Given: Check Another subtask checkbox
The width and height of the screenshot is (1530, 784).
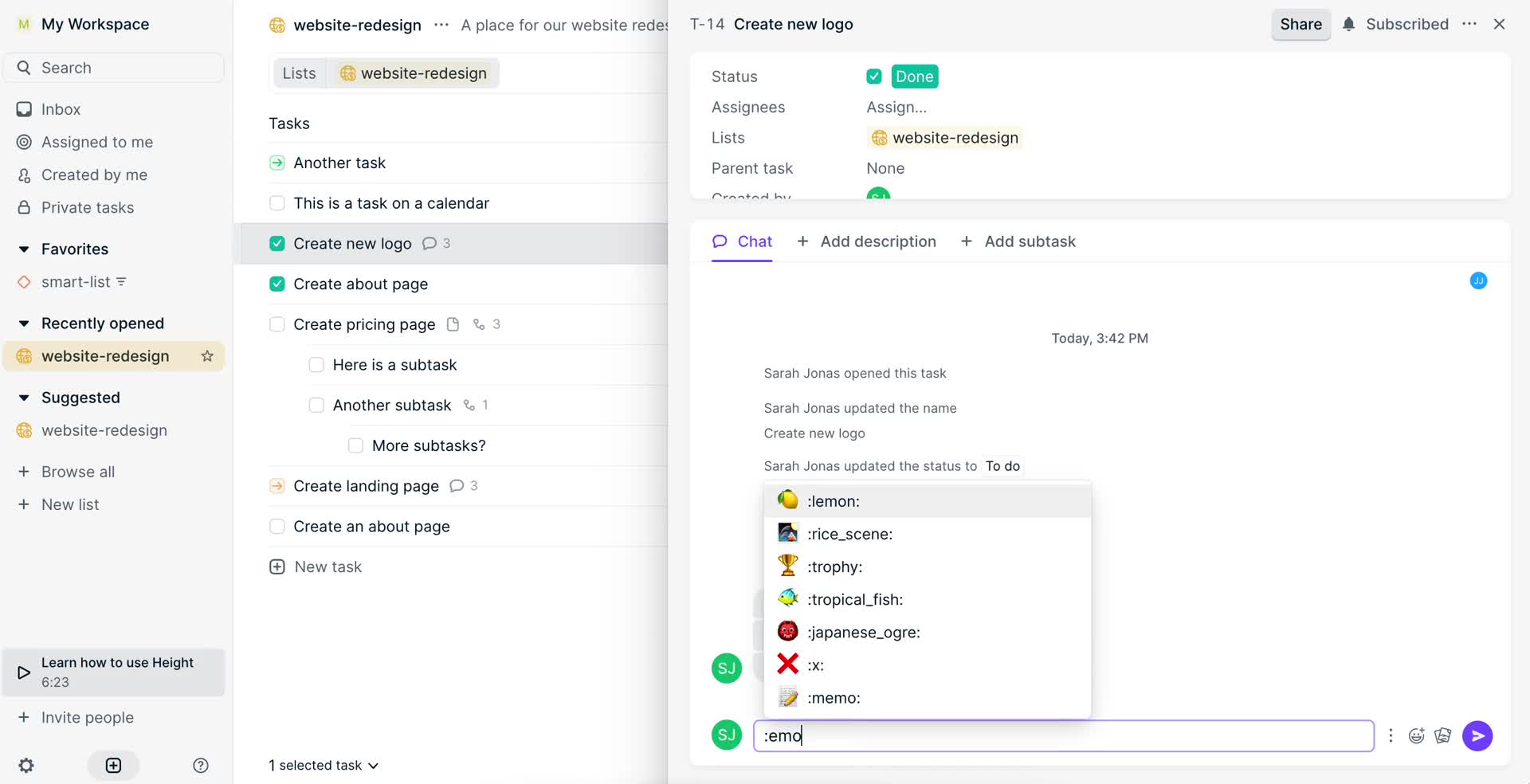Looking at the screenshot, I should (316, 405).
